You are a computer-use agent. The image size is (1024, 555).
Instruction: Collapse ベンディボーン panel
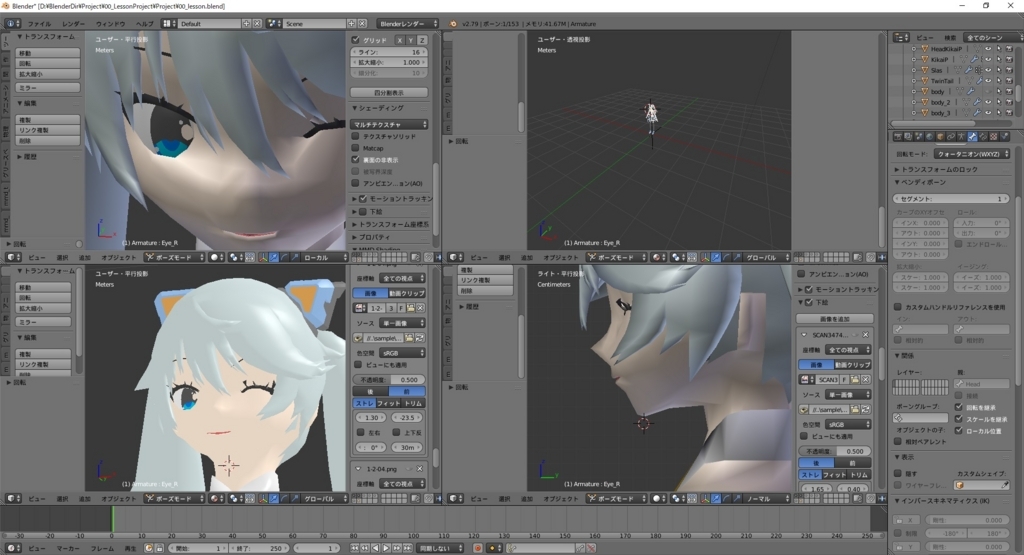pos(920,182)
